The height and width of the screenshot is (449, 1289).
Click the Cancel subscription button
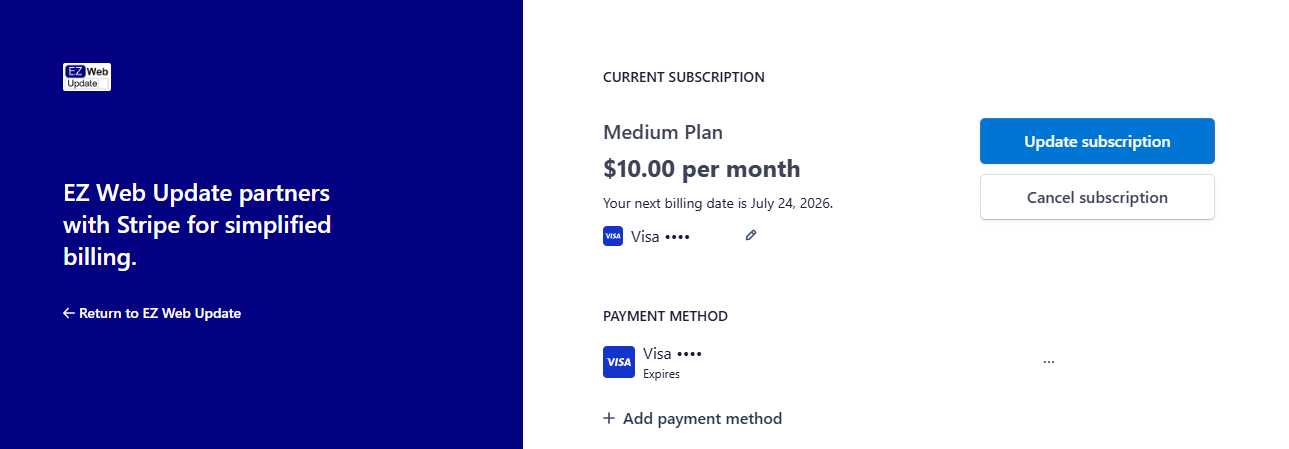click(x=1097, y=197)
